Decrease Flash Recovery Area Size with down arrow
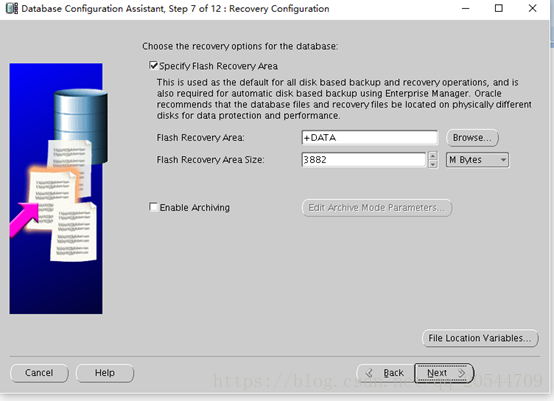Viewport: 554px width, 401px height. pyautogui.click(x=433, y=164)
